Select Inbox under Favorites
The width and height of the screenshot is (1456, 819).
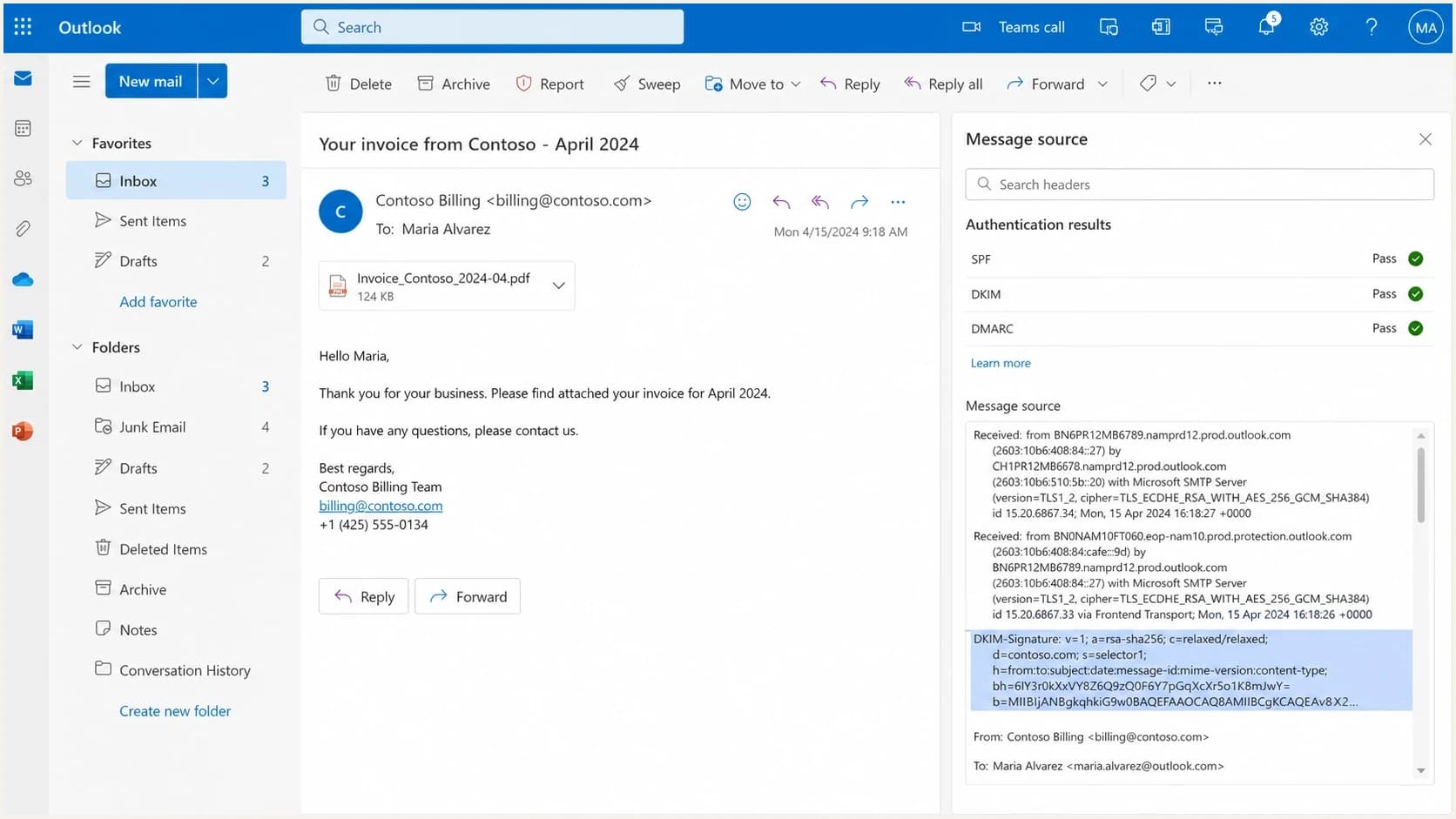177,180
